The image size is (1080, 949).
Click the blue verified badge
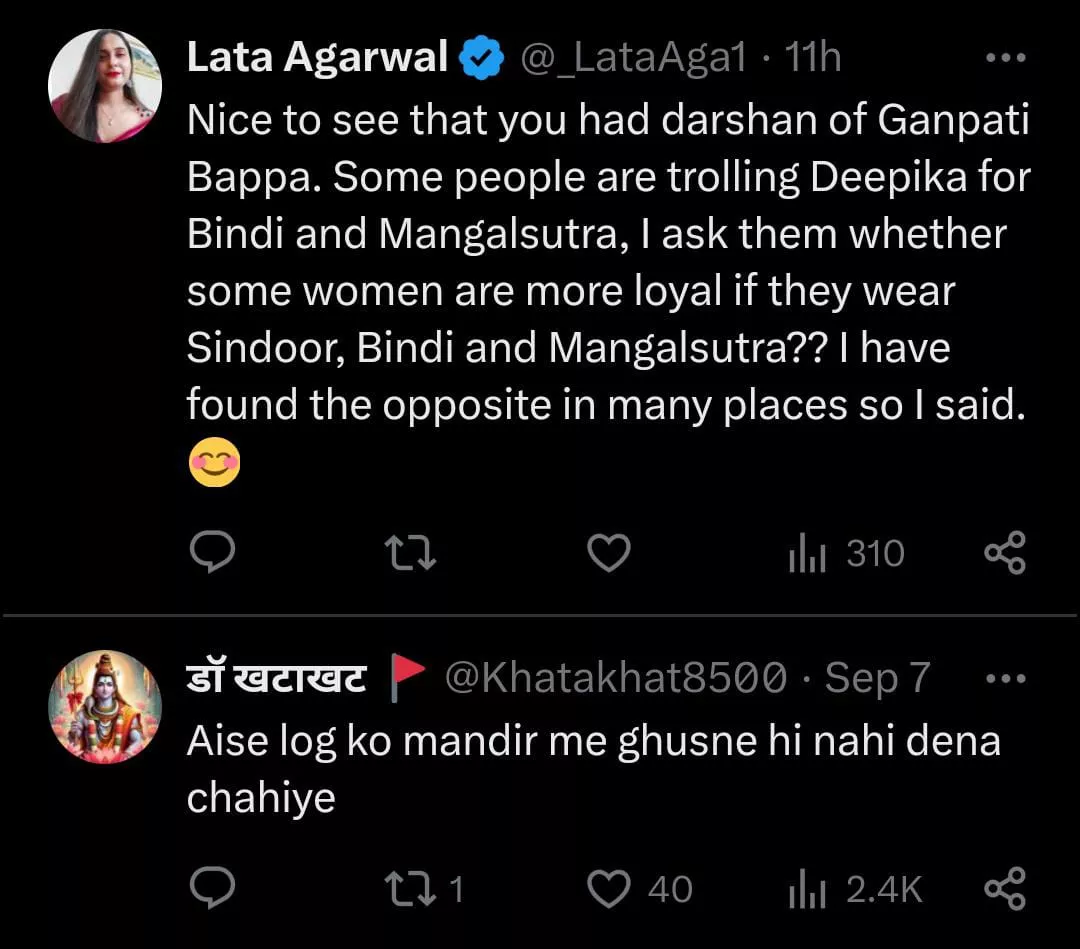tap(481, 60)
